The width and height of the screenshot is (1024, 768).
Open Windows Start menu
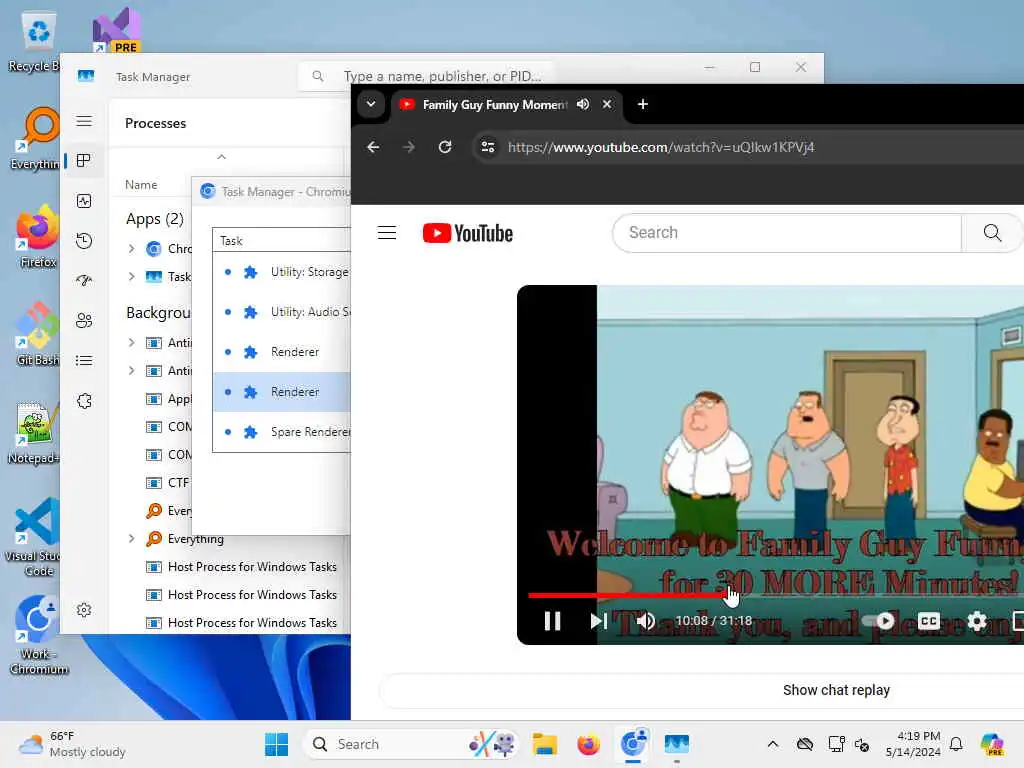pyautogui.click(x=276, y=744)
